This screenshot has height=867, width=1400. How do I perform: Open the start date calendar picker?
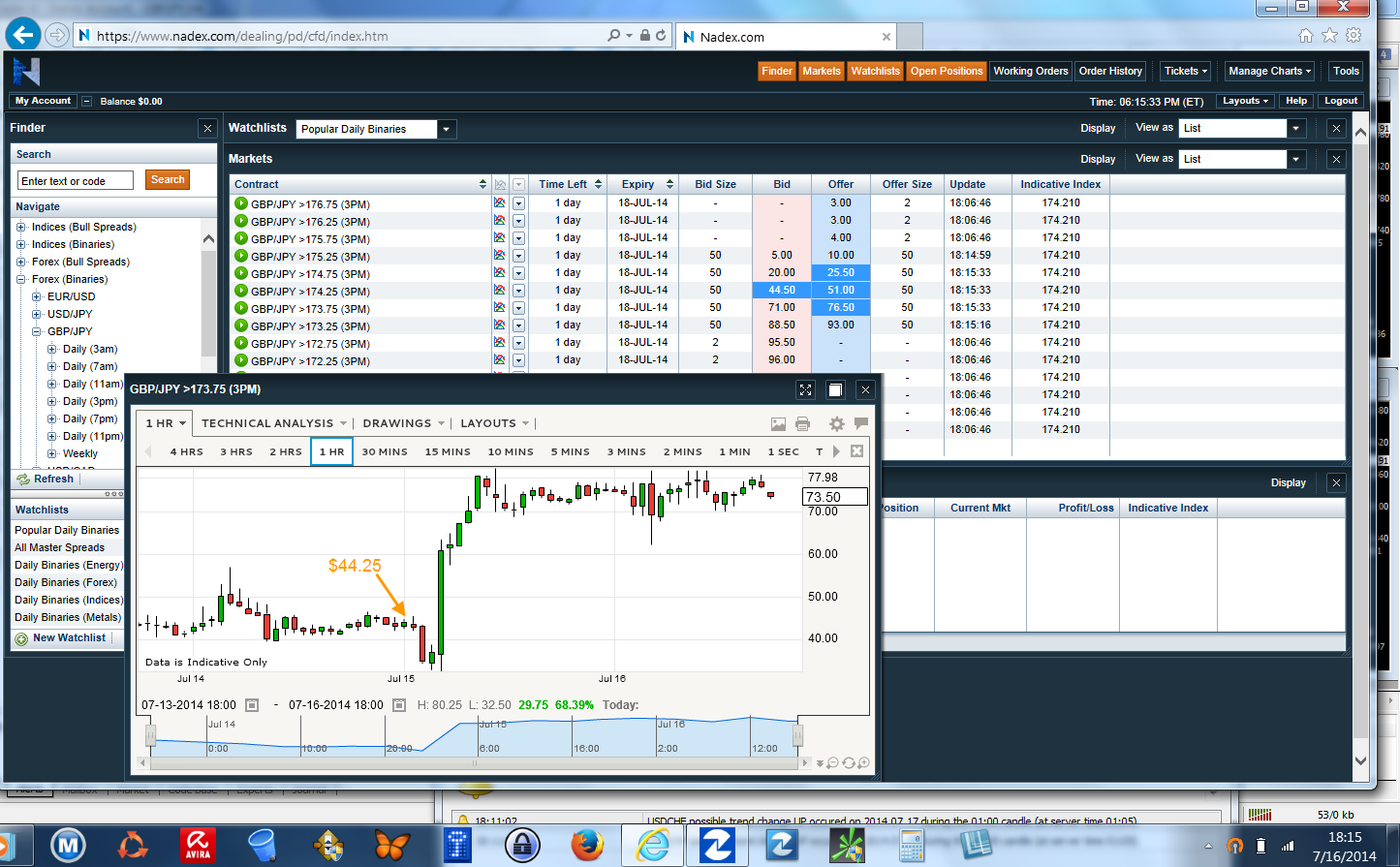252,705
